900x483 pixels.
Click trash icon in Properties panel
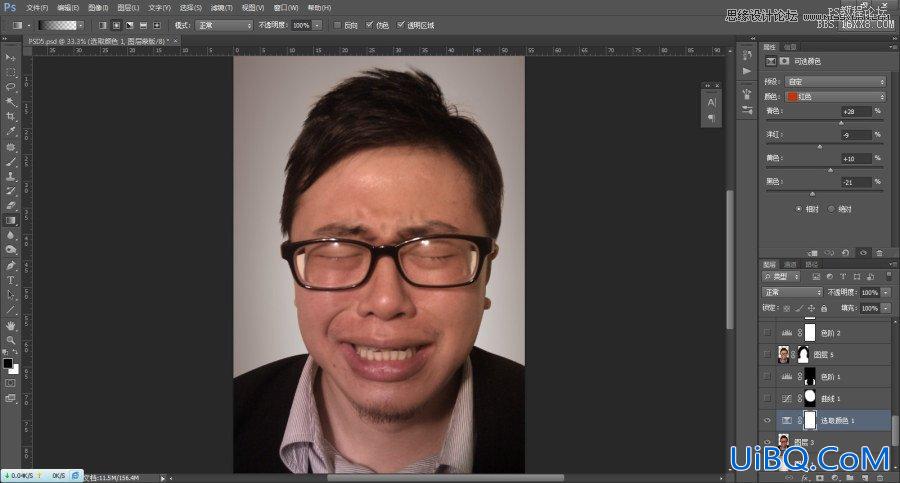pos(879,253)
